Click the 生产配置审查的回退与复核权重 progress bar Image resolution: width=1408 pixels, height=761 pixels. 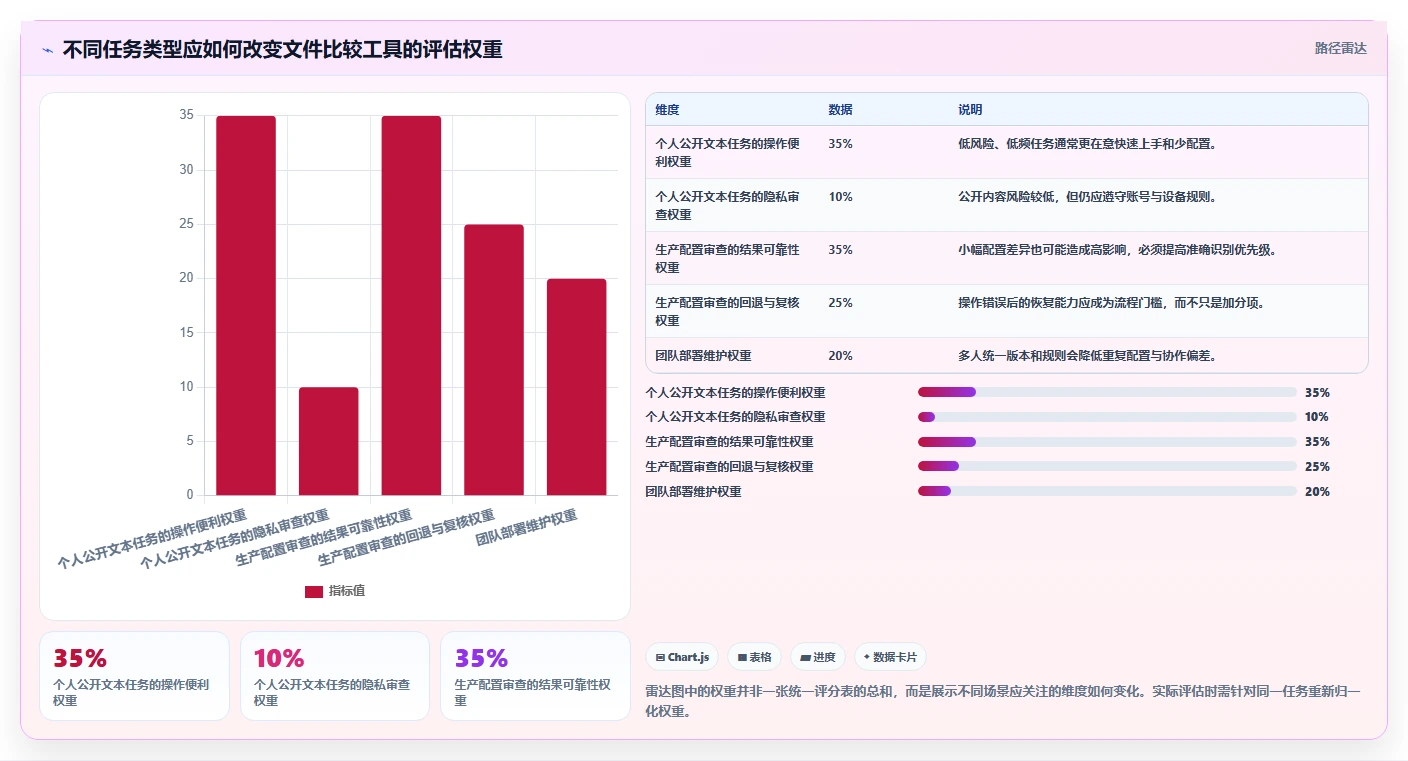pyautogui.click(x=1107, y=466)
